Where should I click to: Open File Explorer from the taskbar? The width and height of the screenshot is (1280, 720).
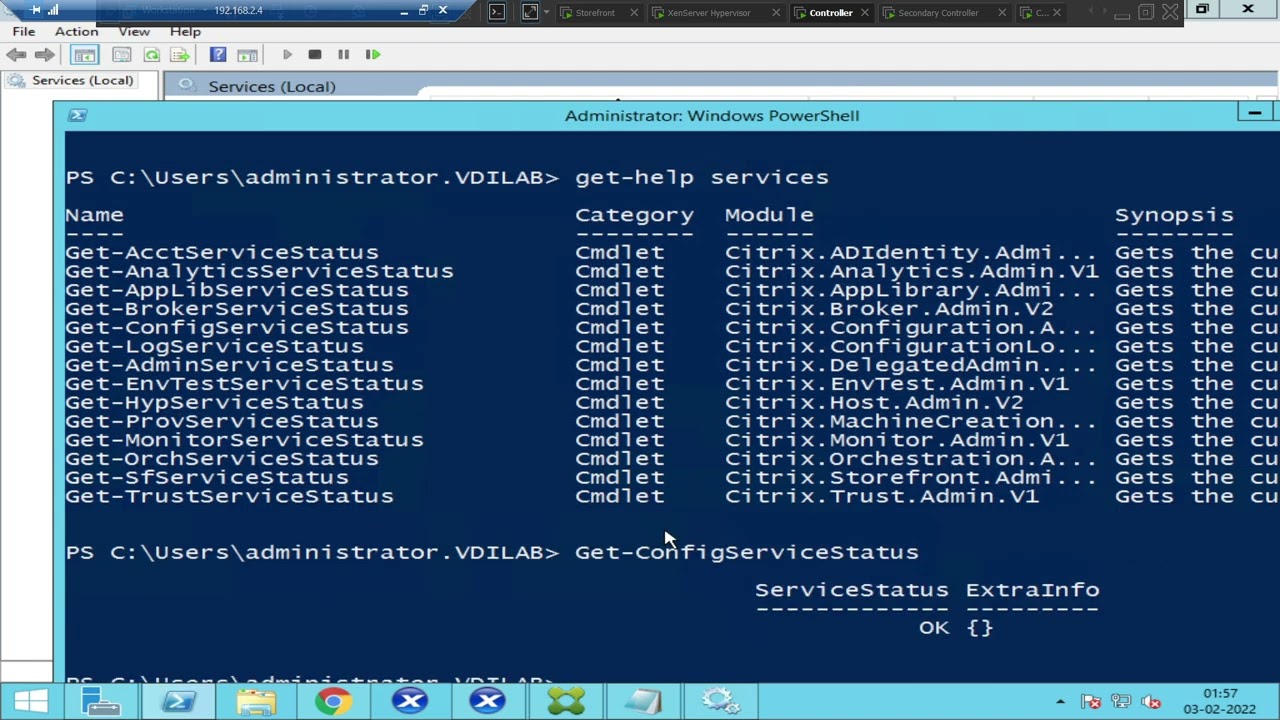click(256, 702)
